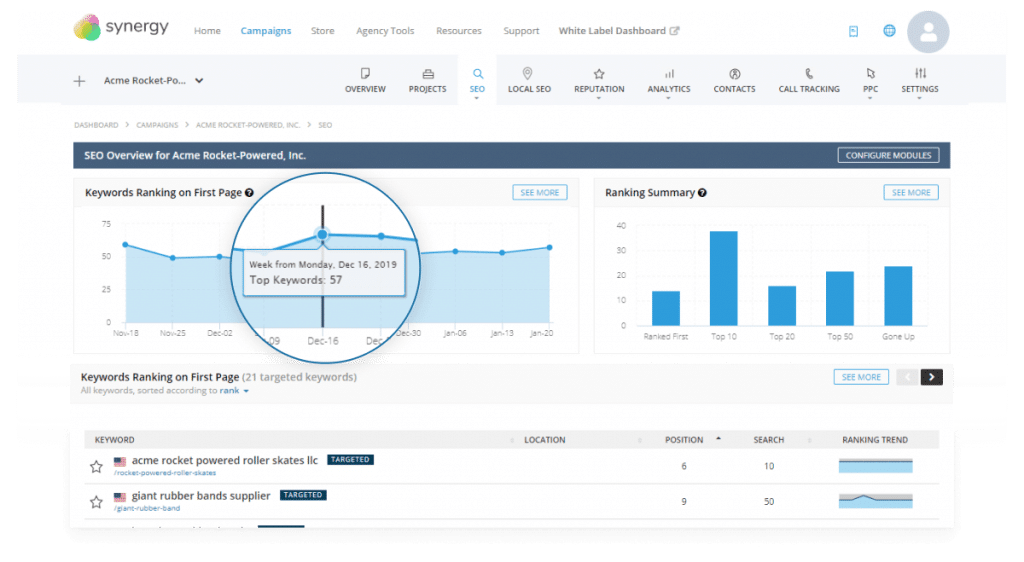Open Local SEO map pin icon
The image size is (1024, 562).
pos(528,73)
